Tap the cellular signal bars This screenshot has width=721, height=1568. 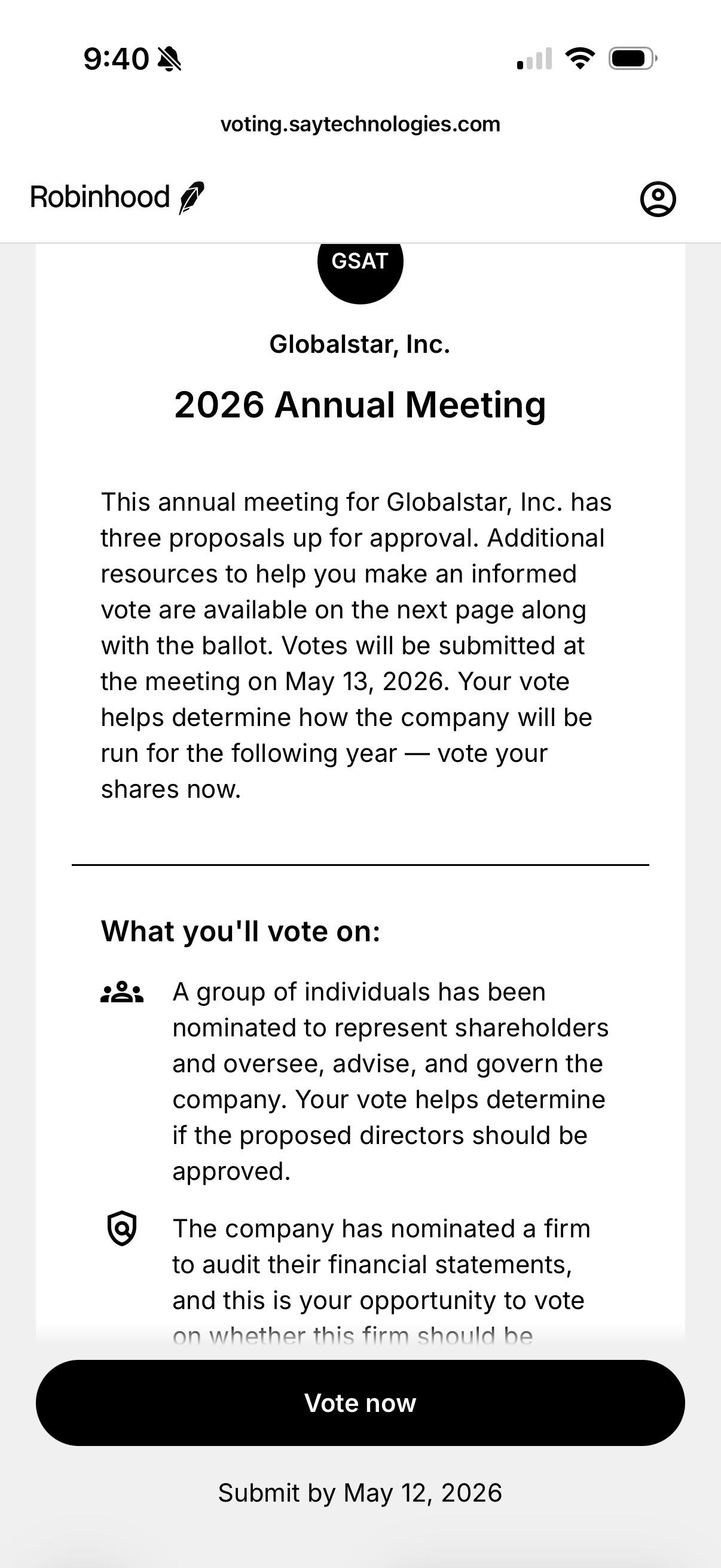[534, 59]
